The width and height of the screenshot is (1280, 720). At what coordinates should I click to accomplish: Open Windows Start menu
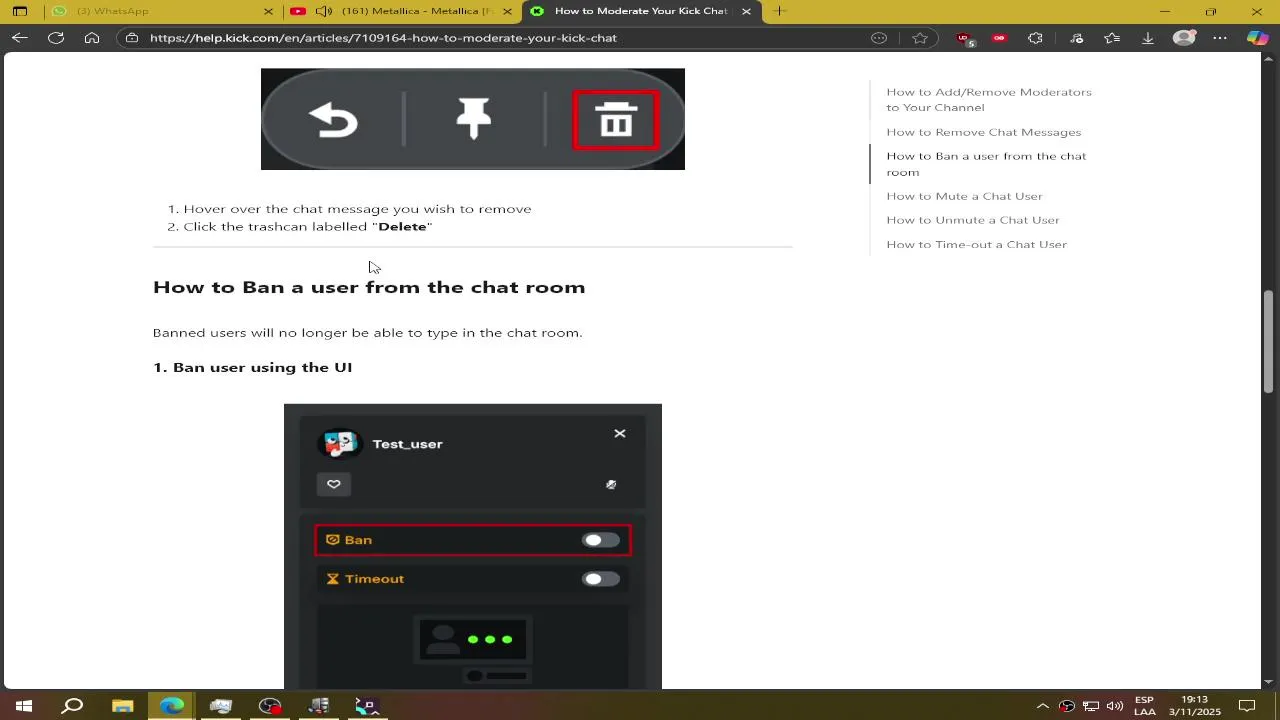pos(24,706)
